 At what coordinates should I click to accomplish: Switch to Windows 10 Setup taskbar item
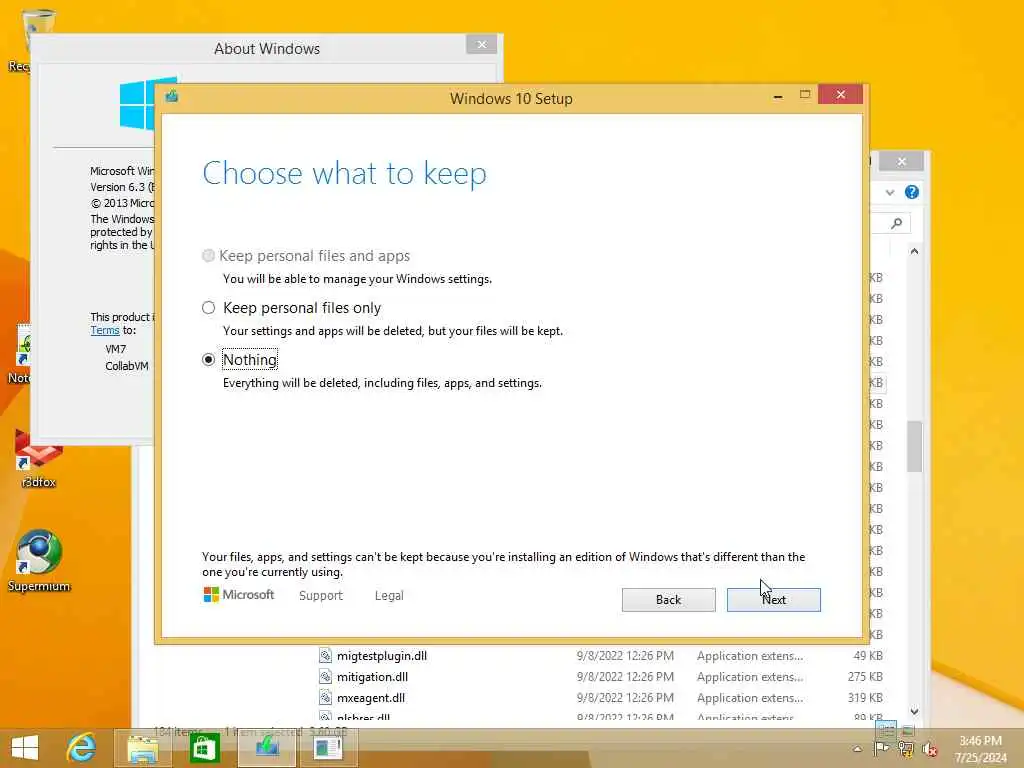(266, 748)
